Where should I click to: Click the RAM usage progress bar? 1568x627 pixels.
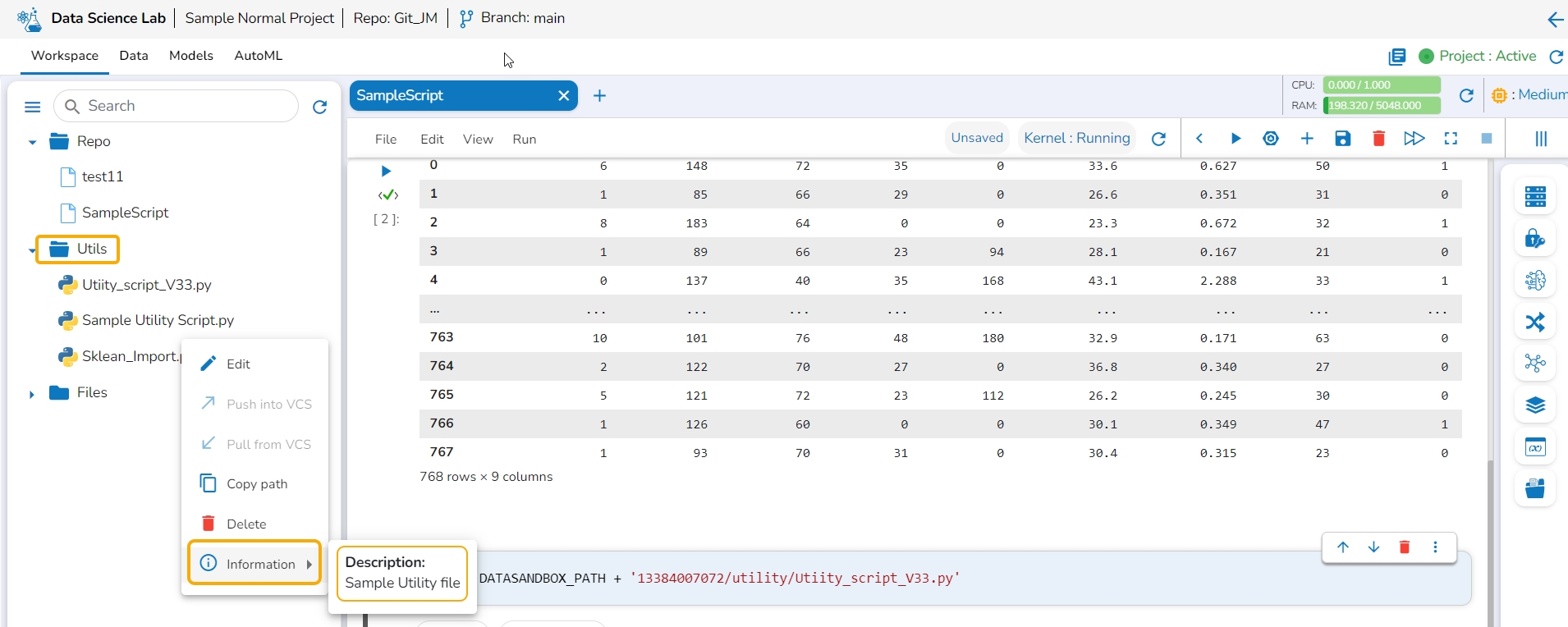[x=1382, y=106]
